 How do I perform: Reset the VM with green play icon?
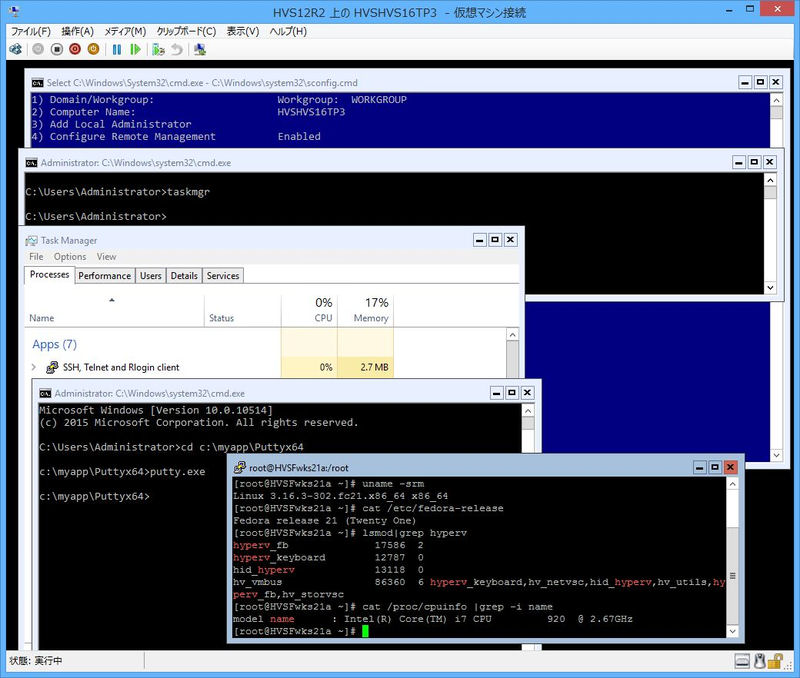click(135, 49)
